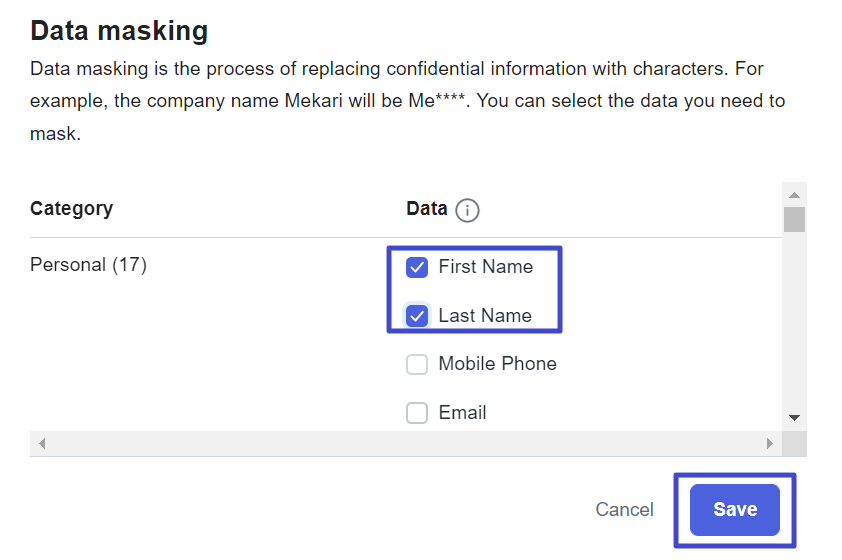Click the vertical scrollbar down arrow

click(x=795, y=417)
